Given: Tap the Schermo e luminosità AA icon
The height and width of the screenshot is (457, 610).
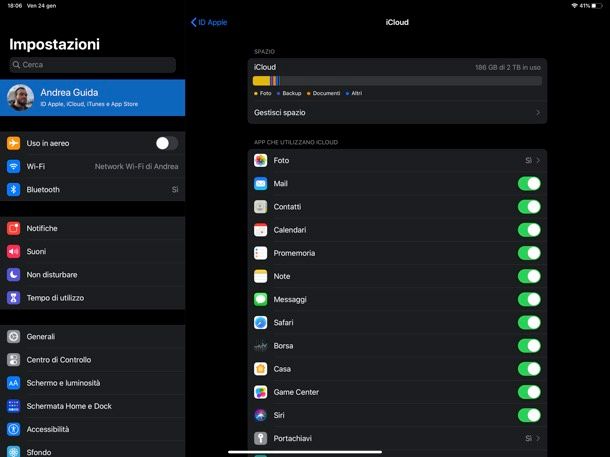Looking at the screenshot, I should [13, 383].
